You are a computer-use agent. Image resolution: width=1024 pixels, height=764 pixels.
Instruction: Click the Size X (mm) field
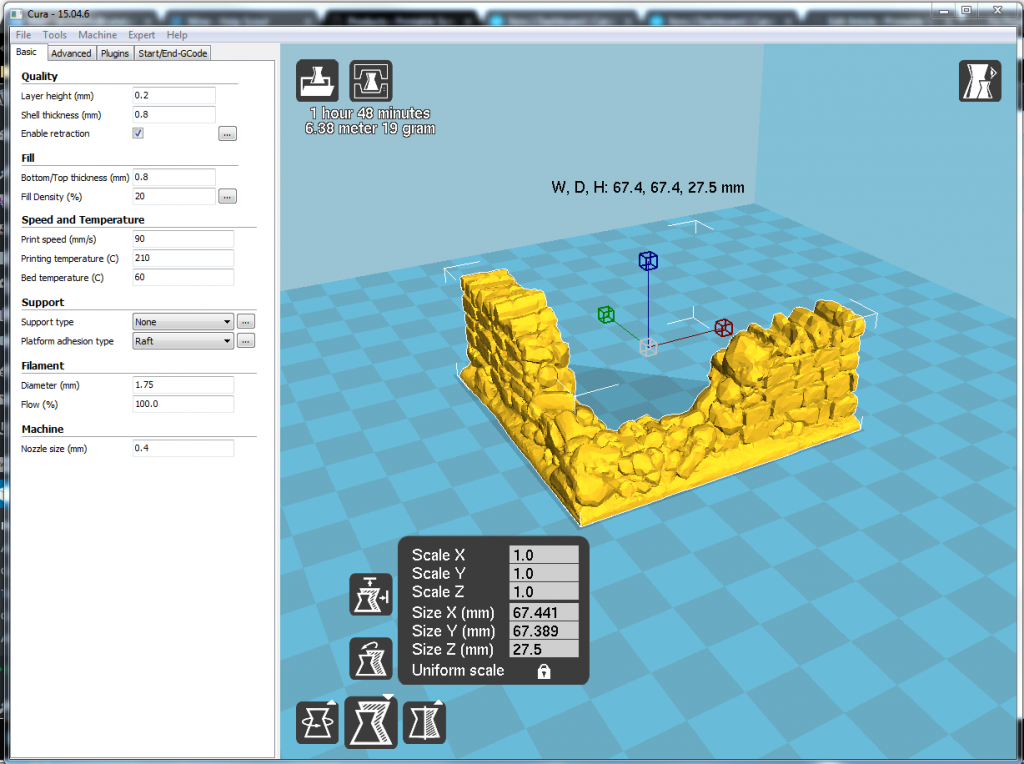pyautogui.click(x=543, y=613)
